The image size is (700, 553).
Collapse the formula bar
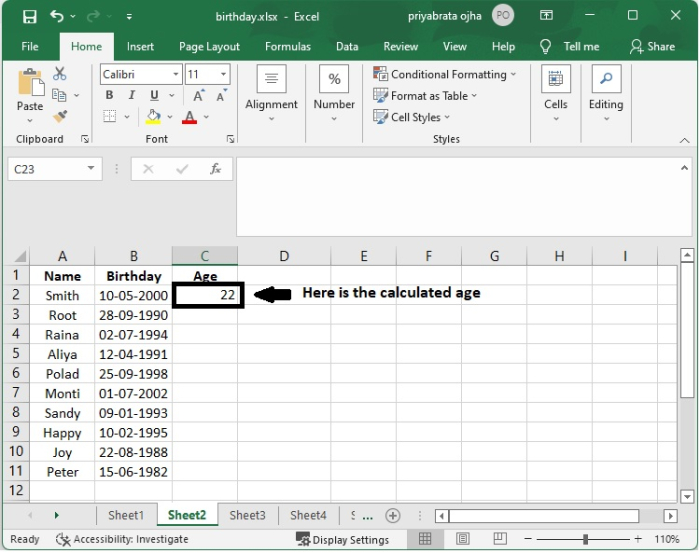[x=684, y=168]
